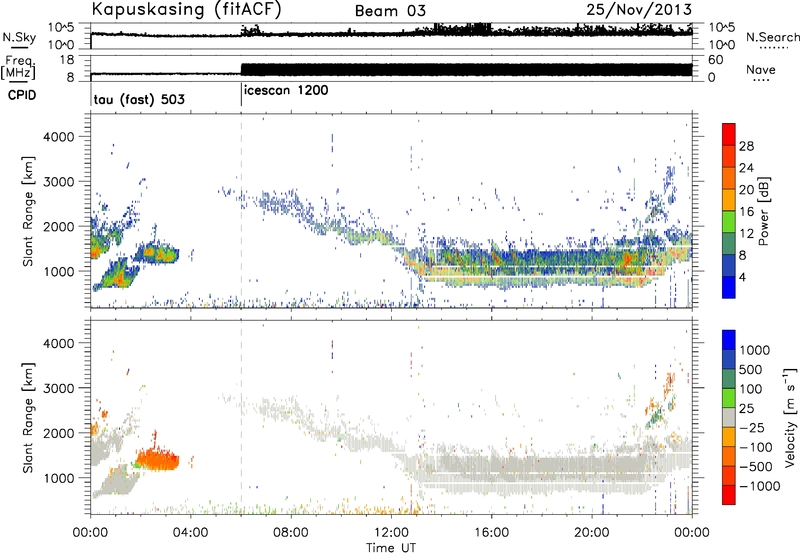Click the '1000' range tick on velocity panel axis
This screenshot has height=554, width=800.
[x=58, y=477]
